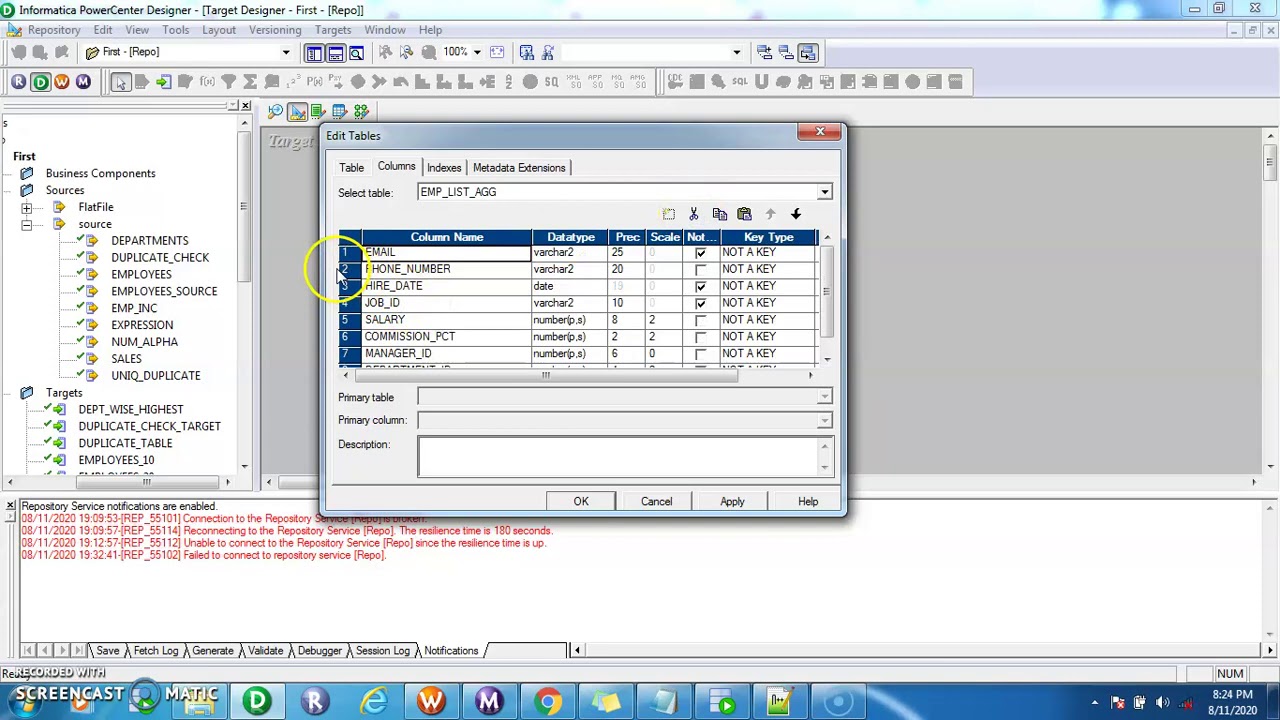Image resolution: width=1280 pixels, height=720 pixels.
Task: Uncheck Not Null for the JOB_ID row
Action: pos(700,303)
